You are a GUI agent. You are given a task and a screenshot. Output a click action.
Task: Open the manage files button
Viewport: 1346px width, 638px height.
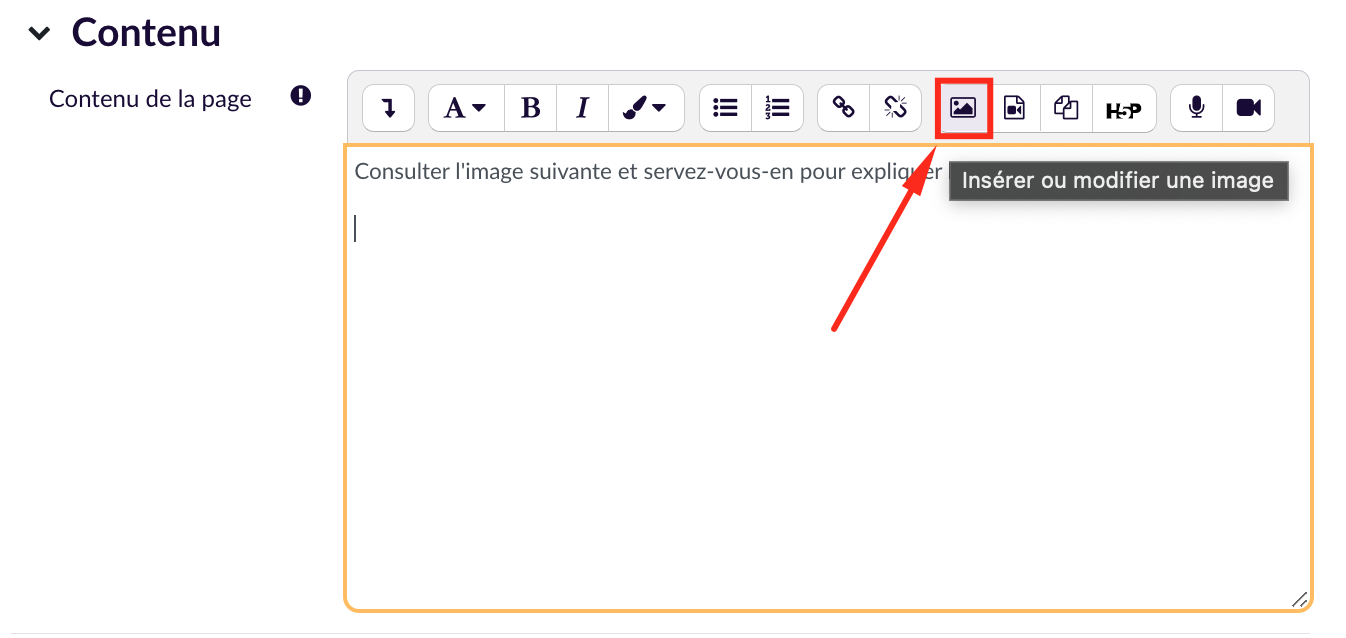[x=1066, y=108]
